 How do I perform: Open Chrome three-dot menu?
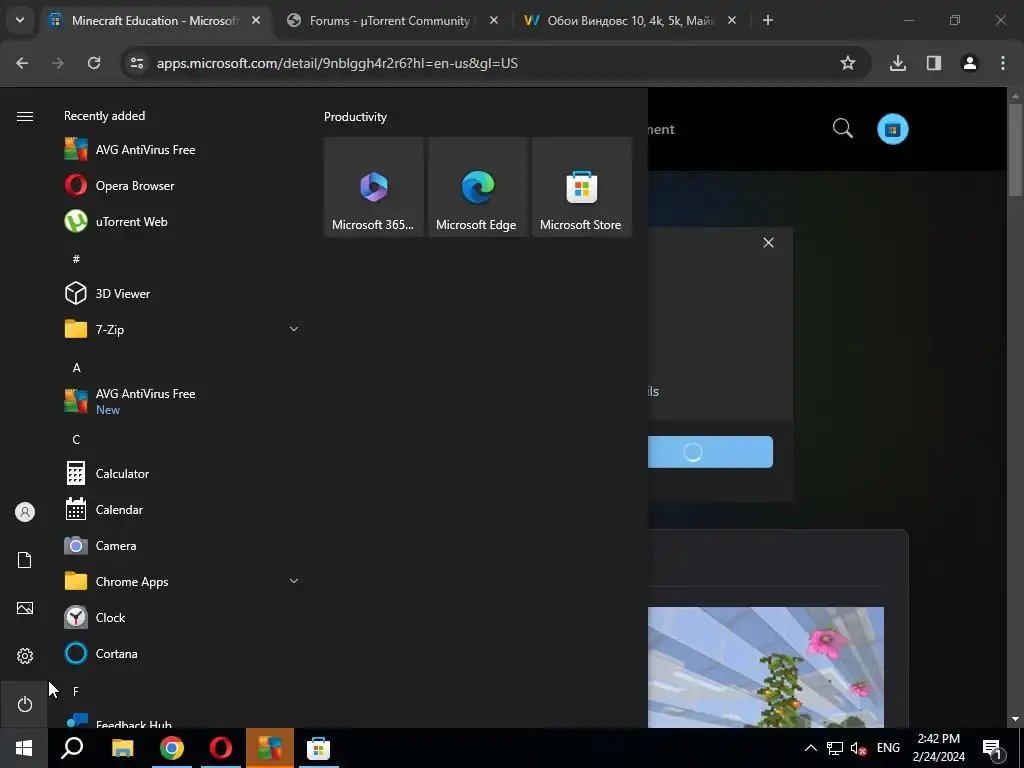click(1002, 63)
